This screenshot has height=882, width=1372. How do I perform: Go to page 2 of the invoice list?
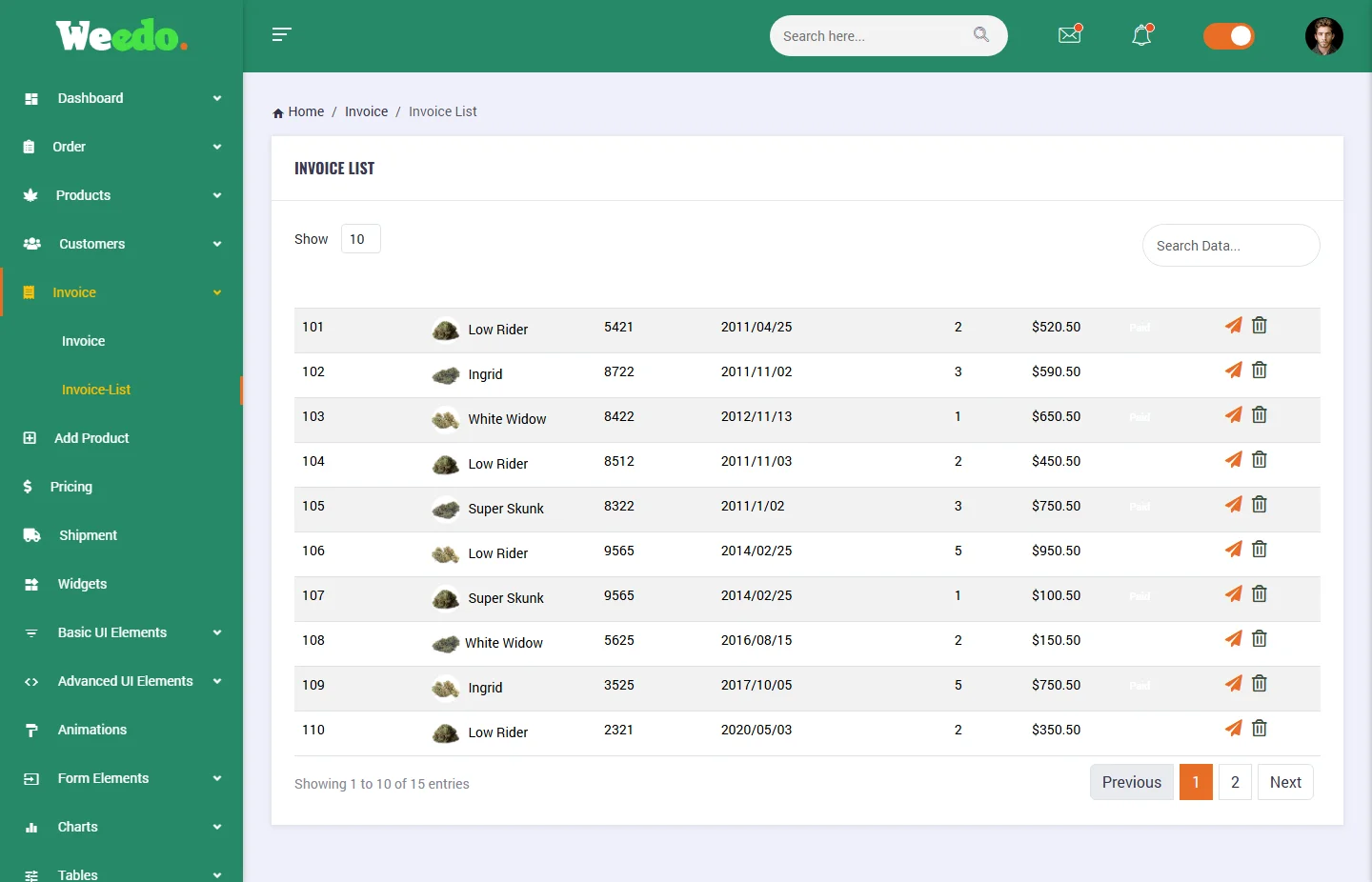click(x=1235, y=781)
